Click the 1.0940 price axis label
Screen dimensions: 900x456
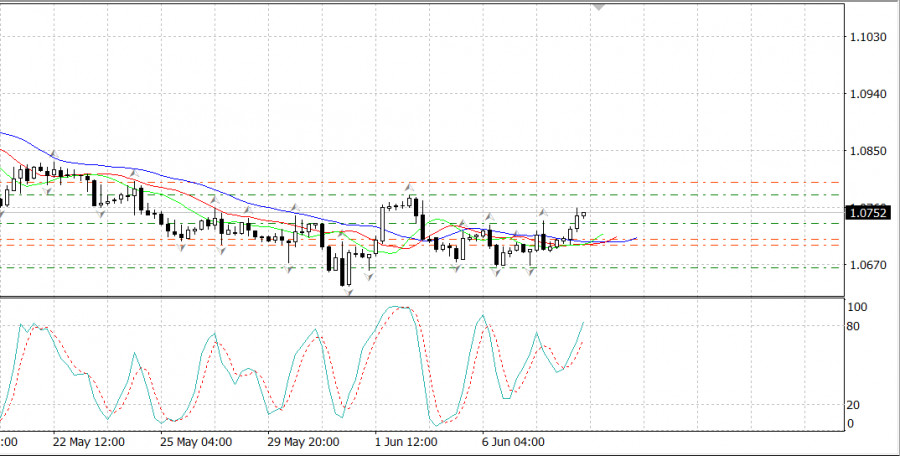pyautogui.click(x=865, y=94)
